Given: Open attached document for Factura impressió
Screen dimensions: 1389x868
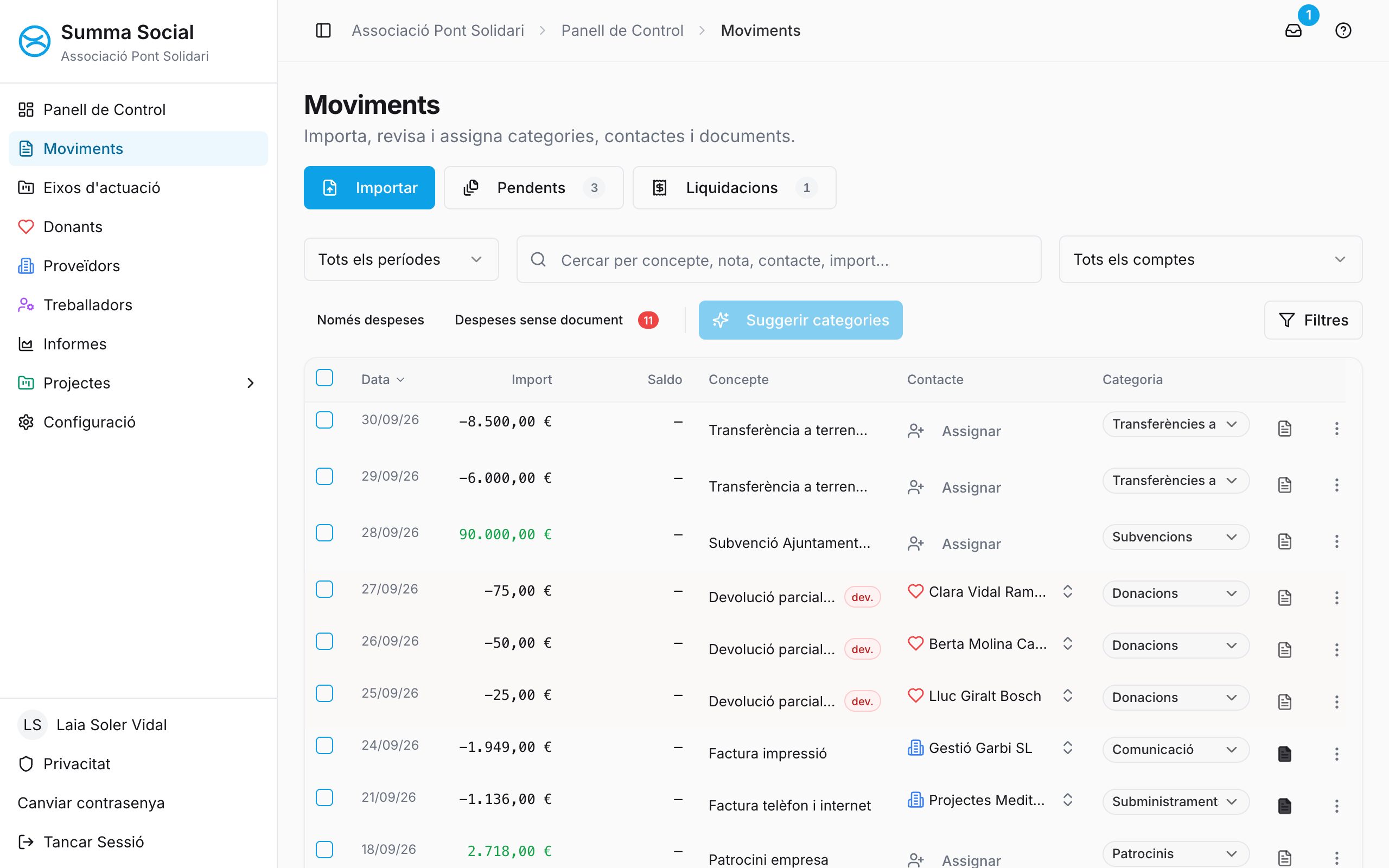Looking at the screenshot, I should click(1284, 754).
